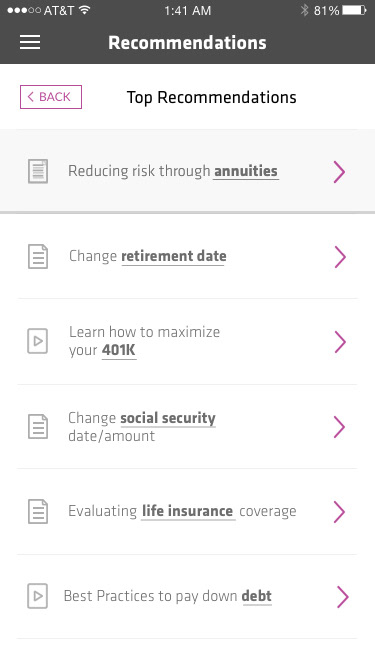Expand annuities recommendation with pink chevron
Screen dimensions: 375x667
pos(339,172)
